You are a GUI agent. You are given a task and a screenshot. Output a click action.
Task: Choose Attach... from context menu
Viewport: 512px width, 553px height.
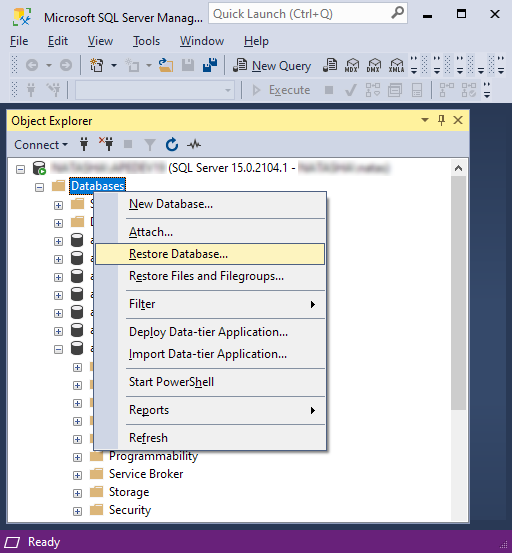[x=210, y=232]
